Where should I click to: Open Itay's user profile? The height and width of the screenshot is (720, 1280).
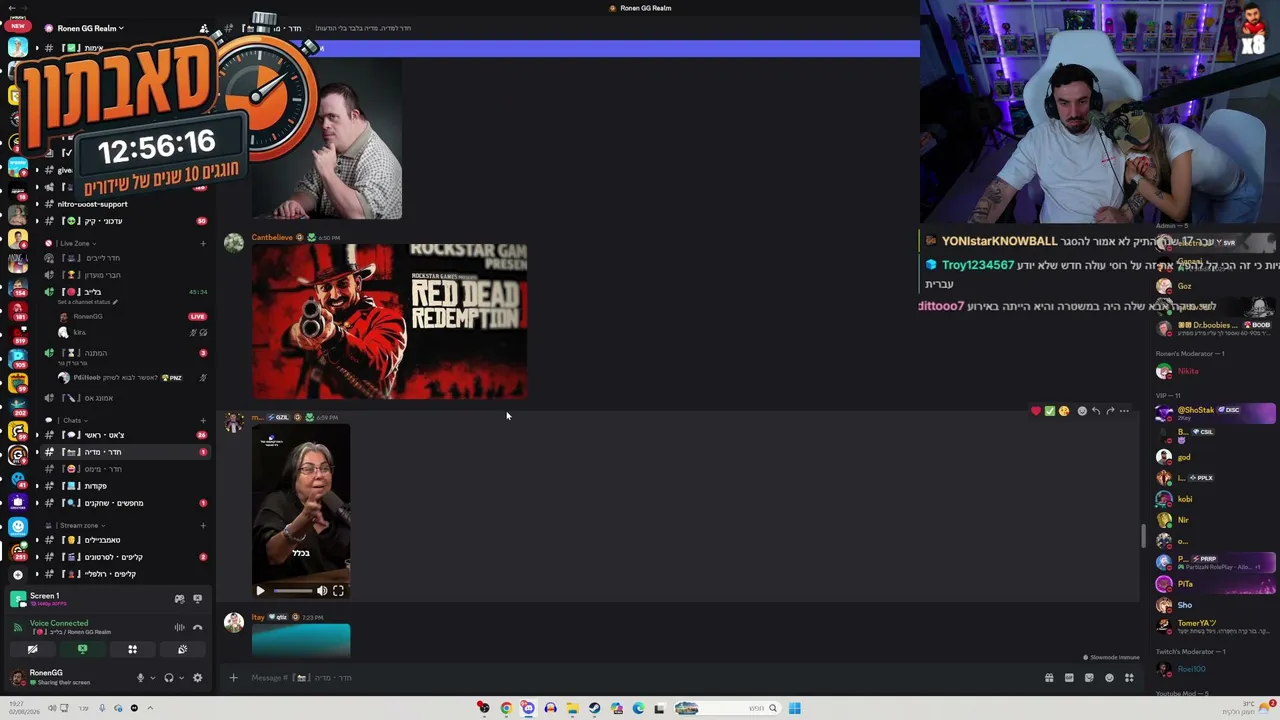pos(257,617)
